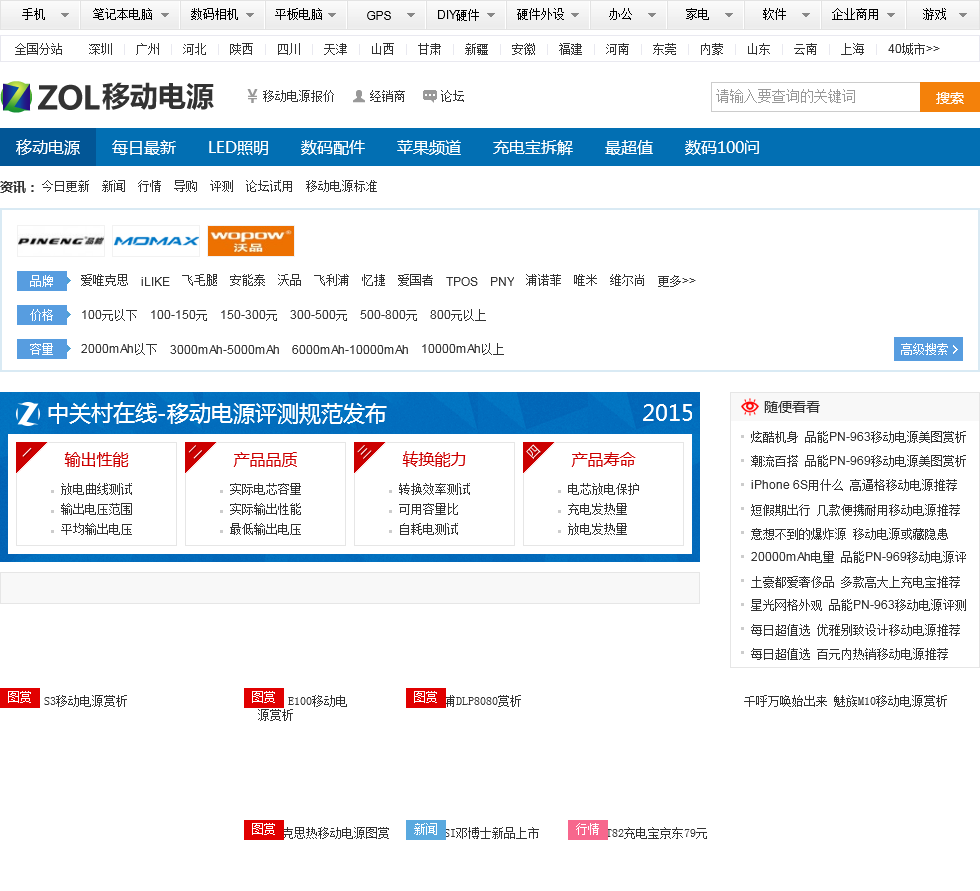Viewport: 980px width, 891px height.
Task: Click the orange 搜索 button
Action: [949, 97]
